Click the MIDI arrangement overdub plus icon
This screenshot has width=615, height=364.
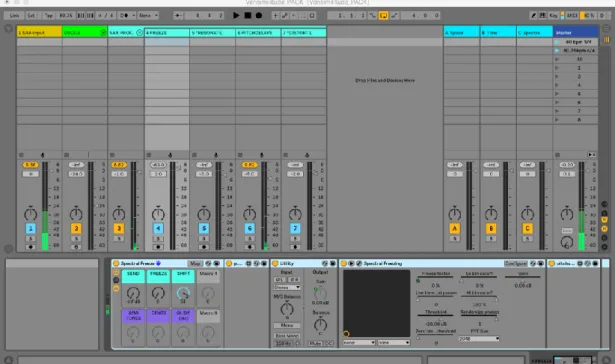pyautogui.click(x=275, y=15)
